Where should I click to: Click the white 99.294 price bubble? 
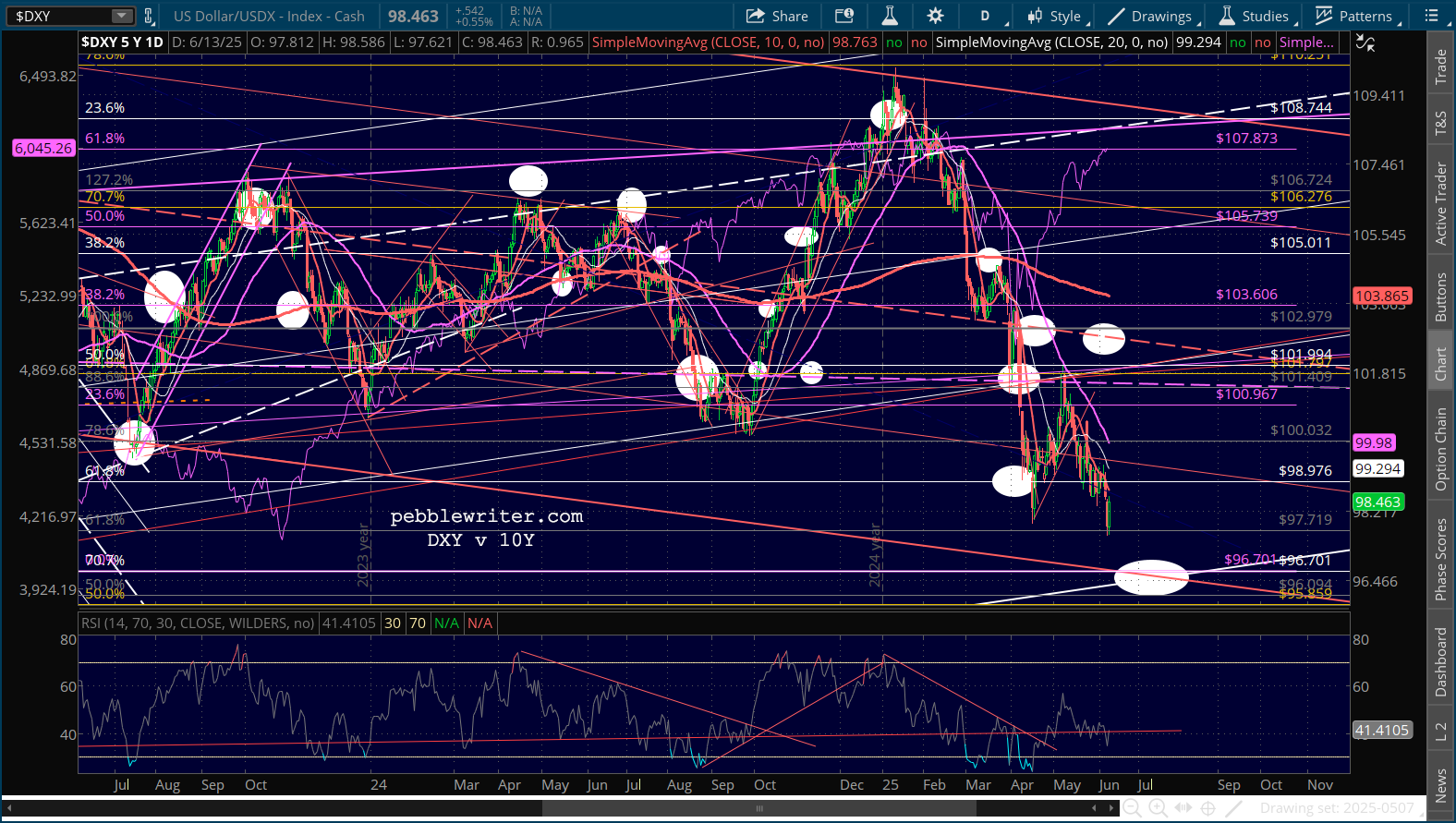(1377, 469)
